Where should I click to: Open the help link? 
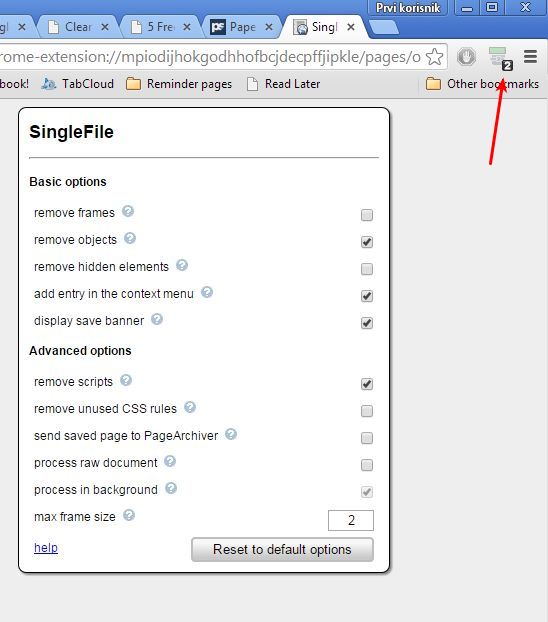tap(46, 547)
